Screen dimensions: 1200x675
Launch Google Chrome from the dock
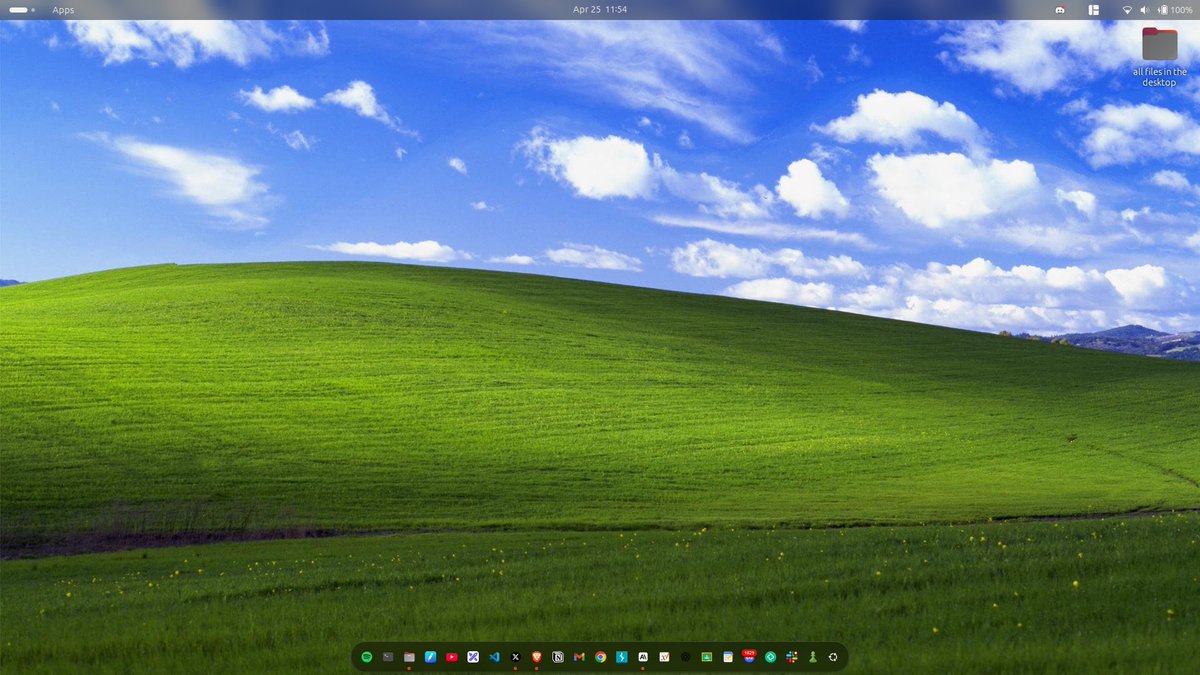point(601,657)
